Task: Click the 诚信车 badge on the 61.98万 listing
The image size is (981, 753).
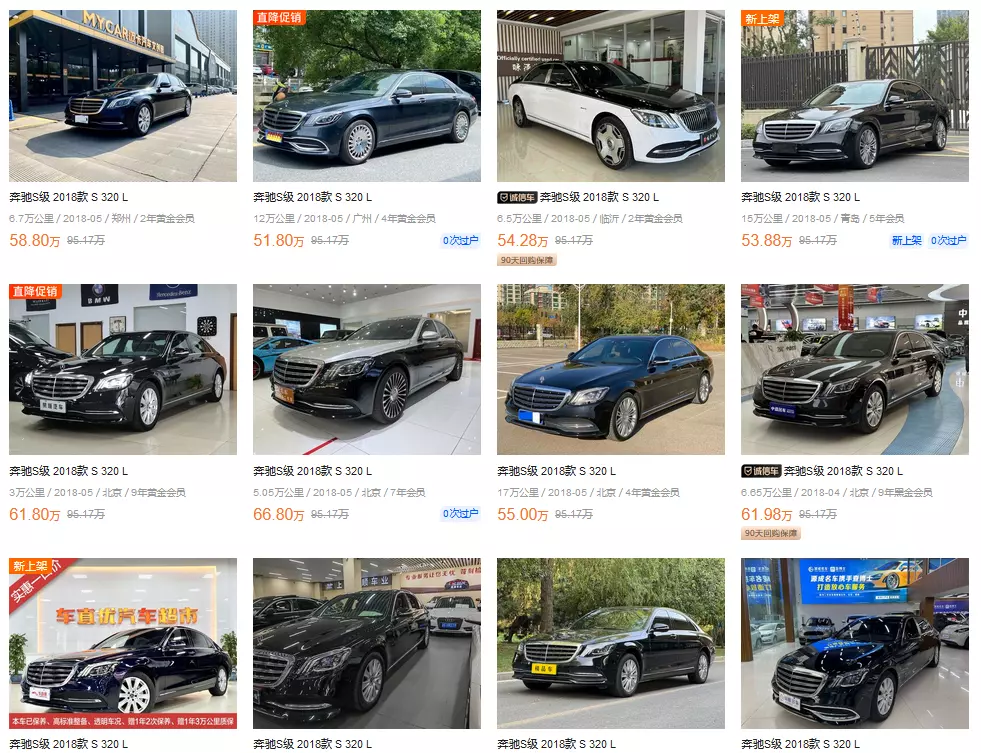Action: coord(761,472)
